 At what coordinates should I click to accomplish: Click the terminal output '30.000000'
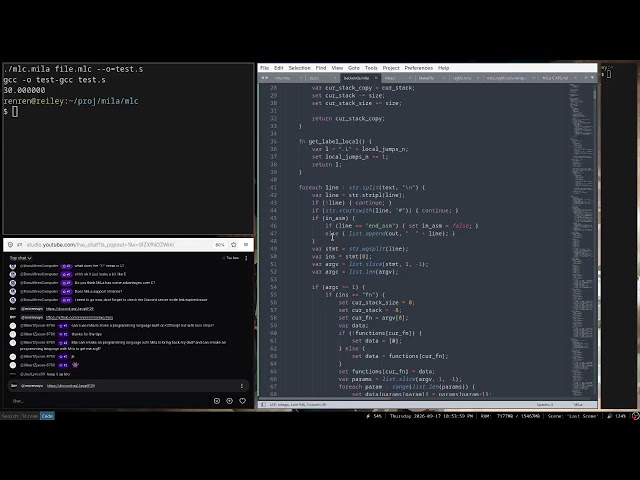point(24,90)
